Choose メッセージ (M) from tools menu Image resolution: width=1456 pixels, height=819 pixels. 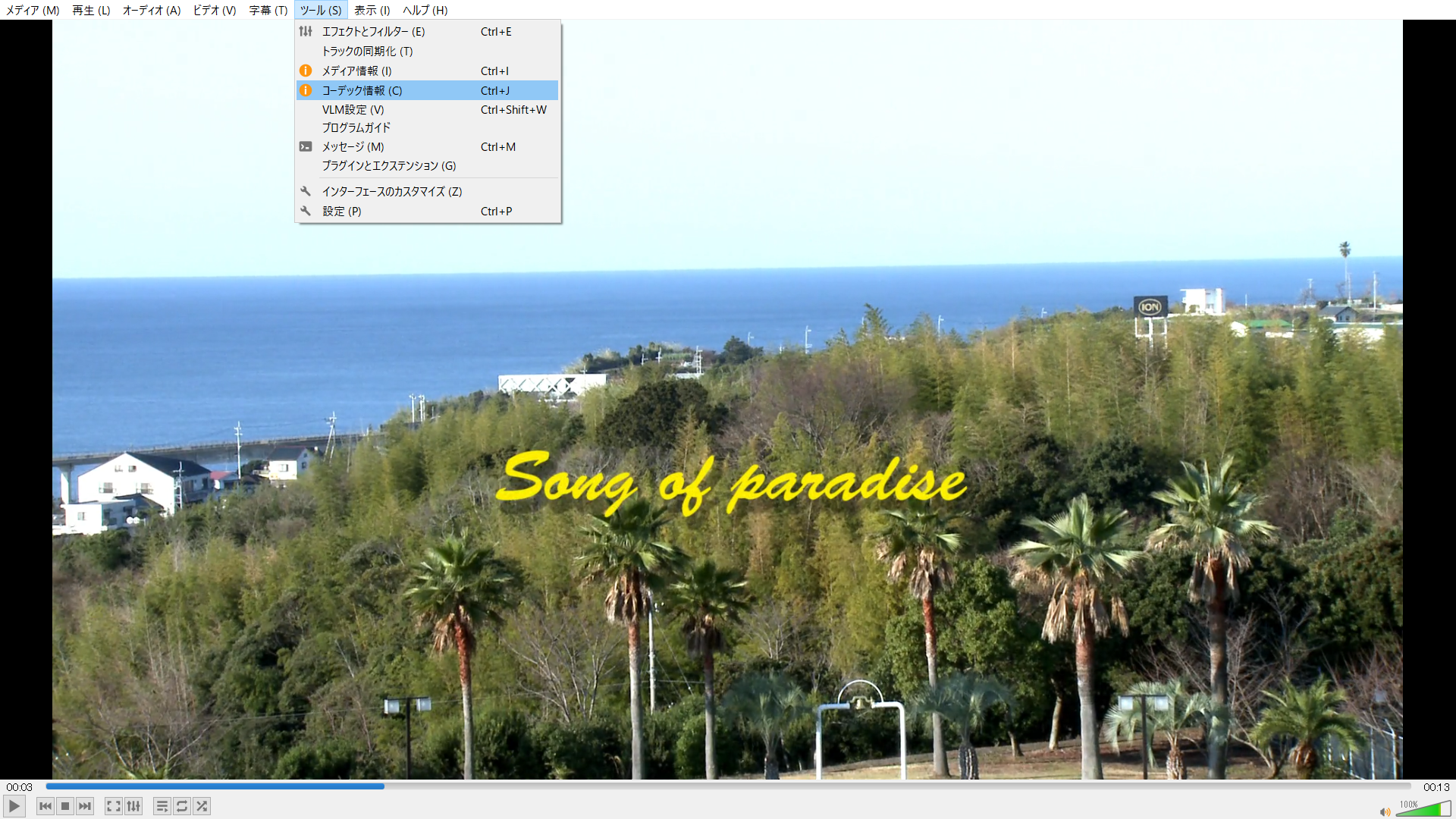click(353, 146)
